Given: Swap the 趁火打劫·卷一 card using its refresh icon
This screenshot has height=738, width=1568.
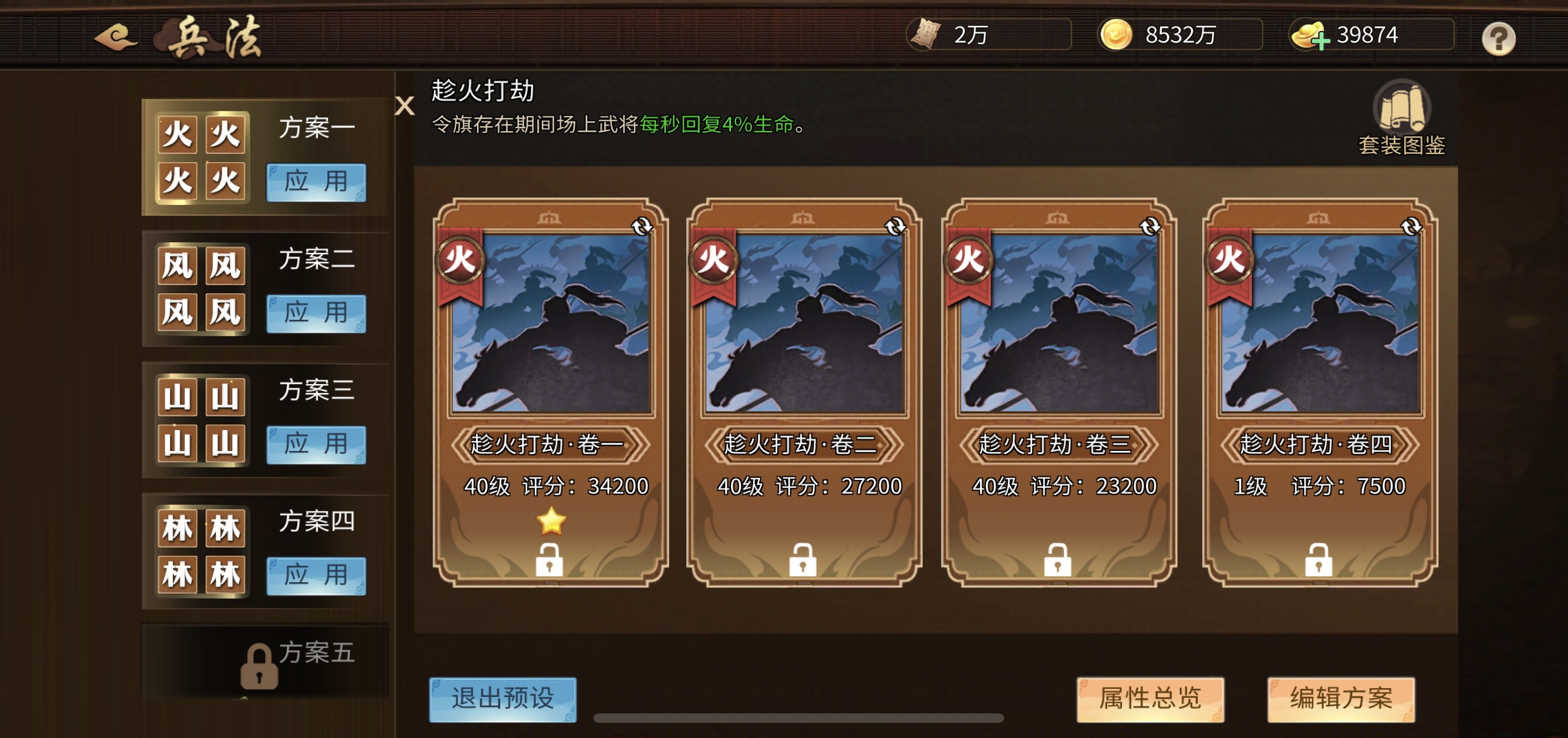Looking at the screenshot, I should [642, 226].
